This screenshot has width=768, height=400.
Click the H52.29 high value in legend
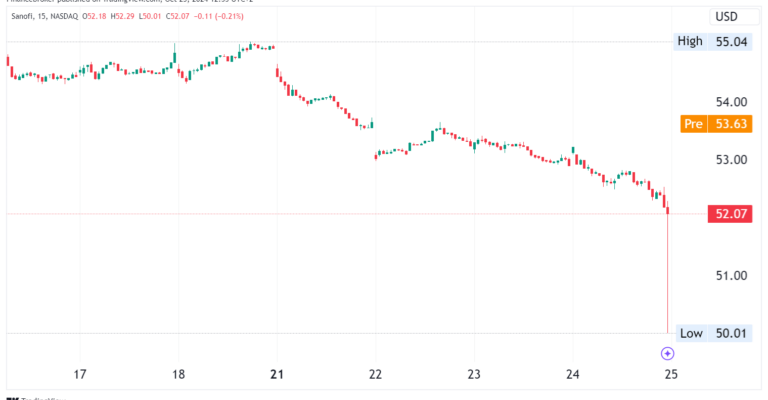coord(122,16)
